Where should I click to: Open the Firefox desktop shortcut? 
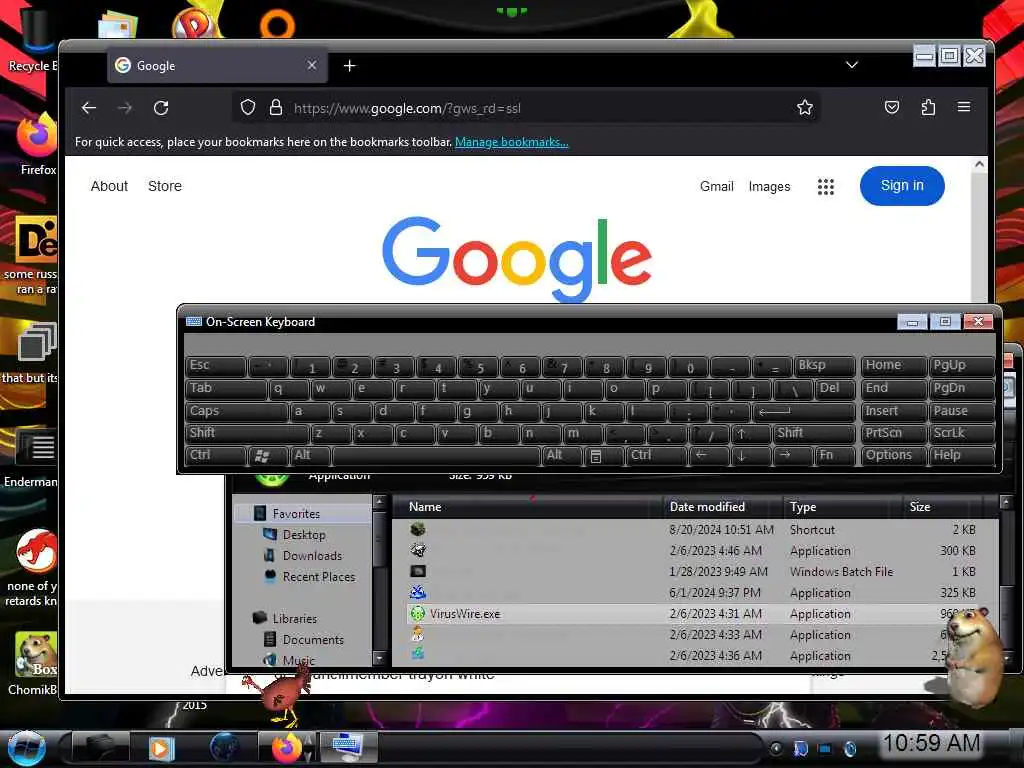[37, 144]
